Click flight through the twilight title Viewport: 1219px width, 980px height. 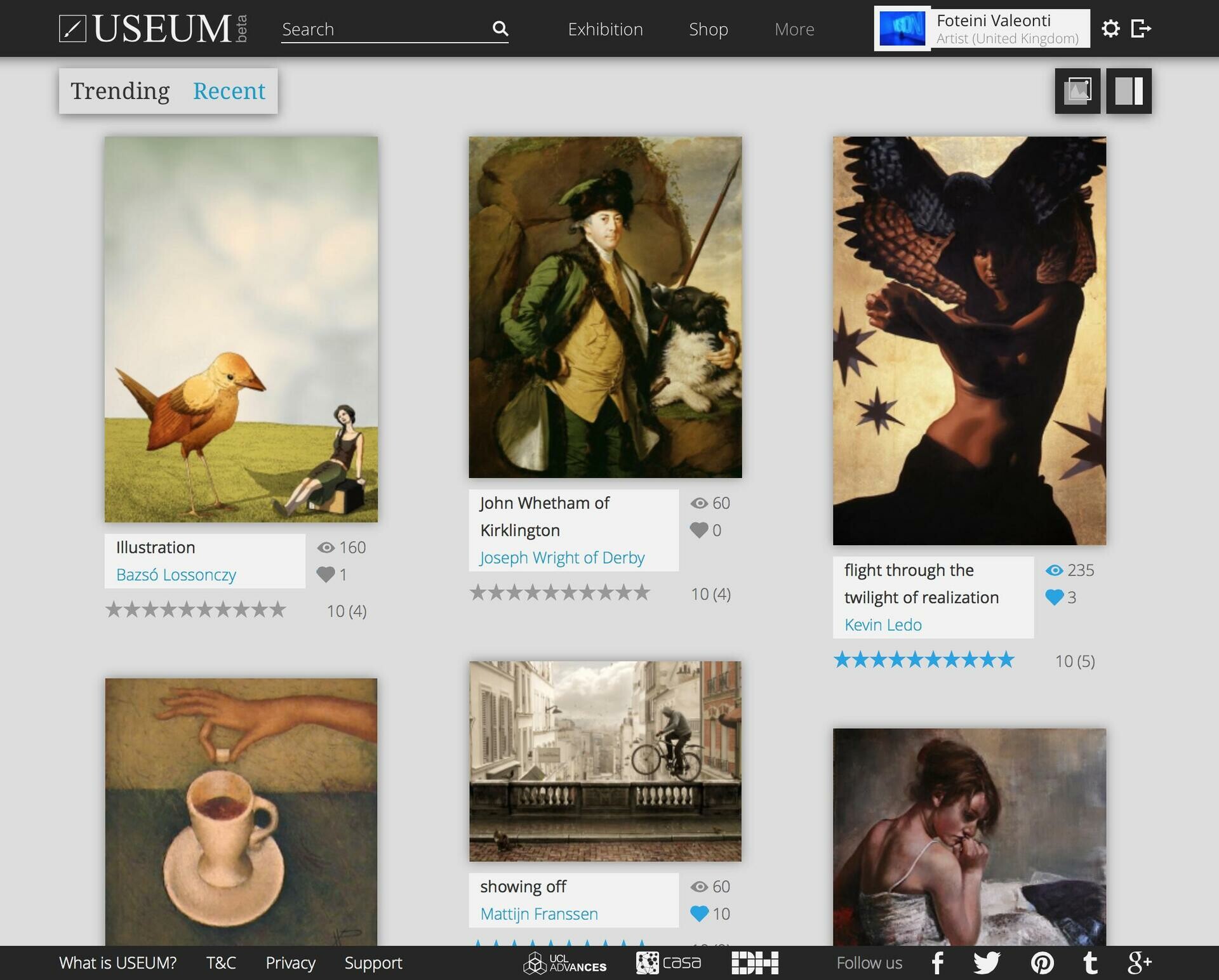(921, 583)
